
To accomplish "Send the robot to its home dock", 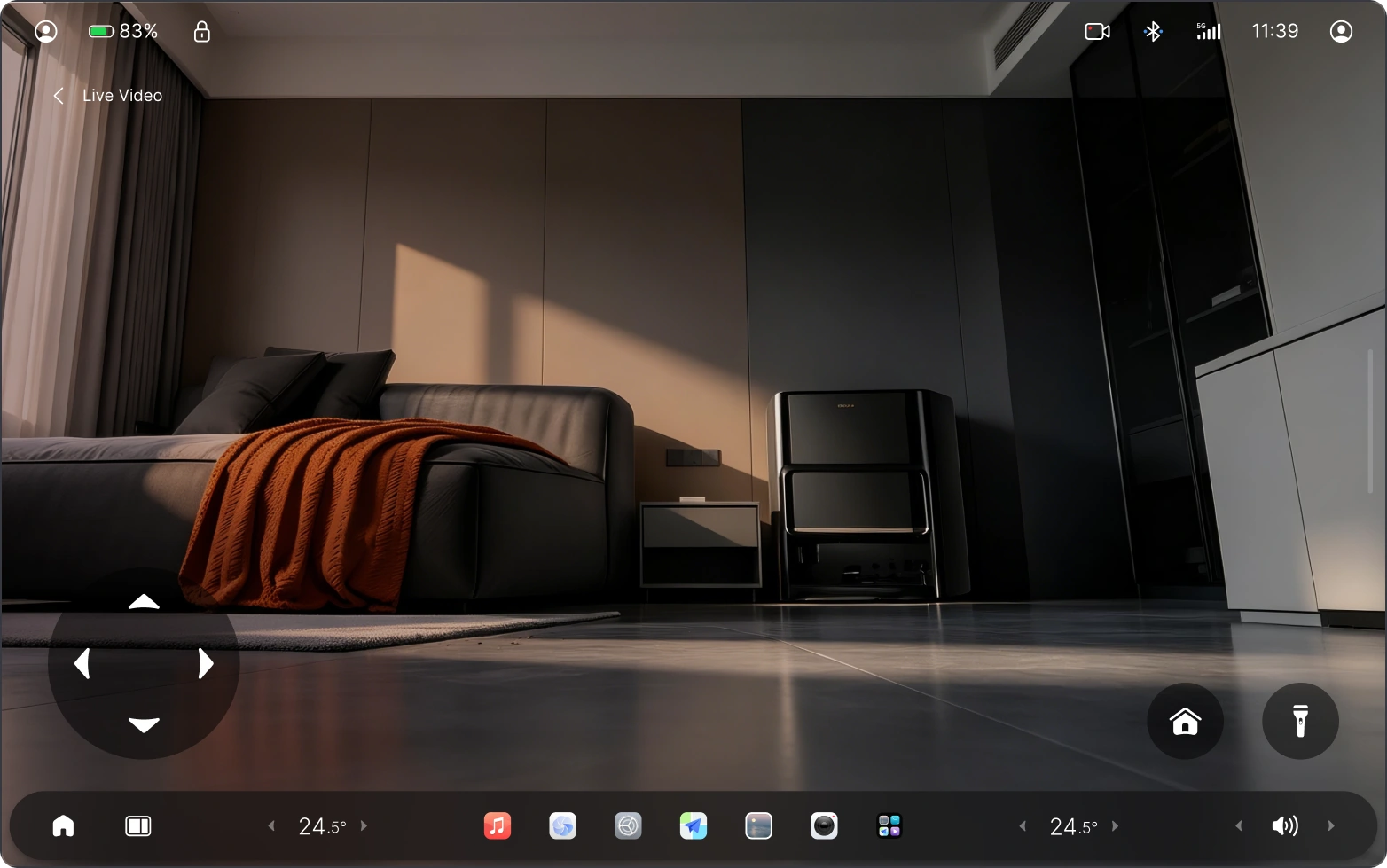I will point(1186,721).
